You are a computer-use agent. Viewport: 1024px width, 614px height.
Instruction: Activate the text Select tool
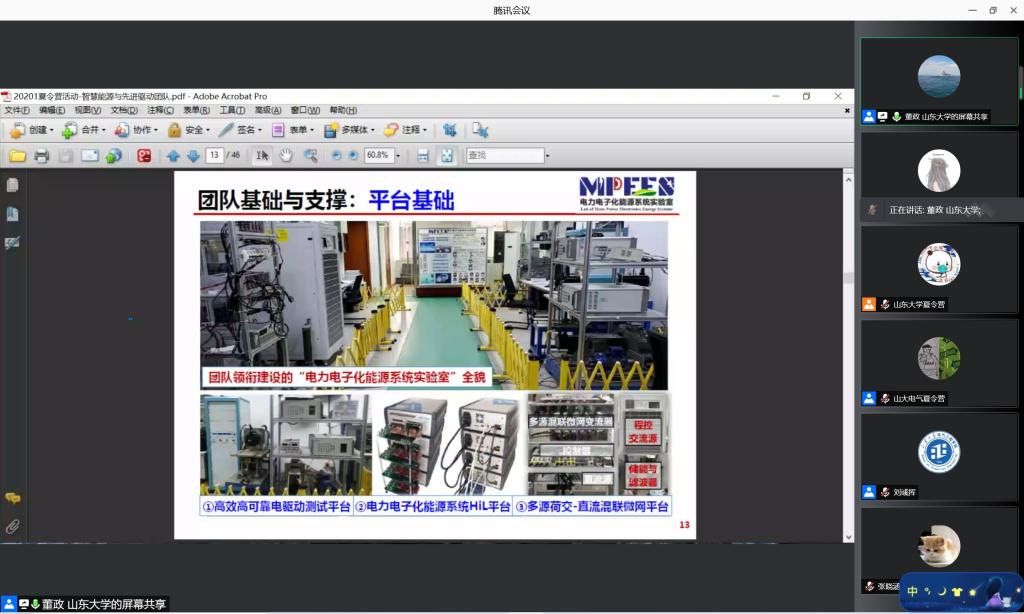point(261,156)
